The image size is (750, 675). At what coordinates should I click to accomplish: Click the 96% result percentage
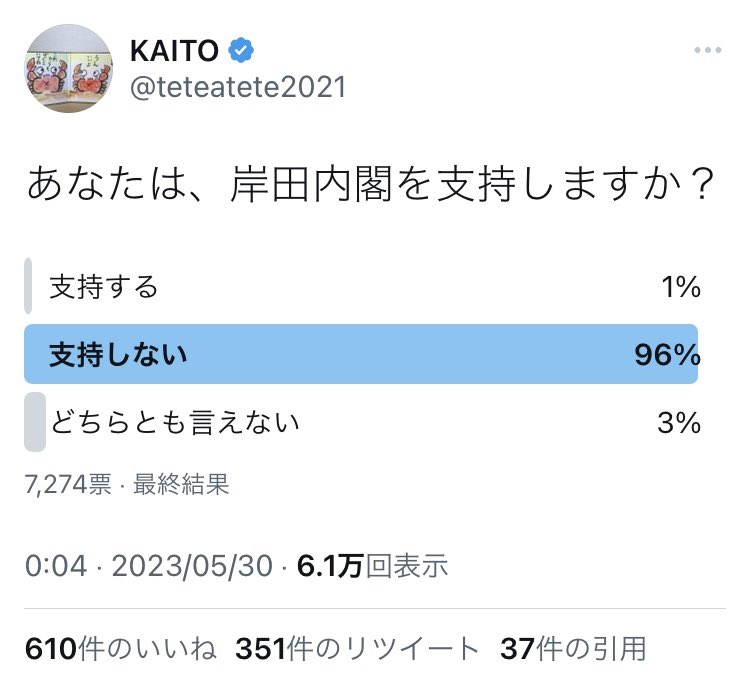[x=667, y=354]
